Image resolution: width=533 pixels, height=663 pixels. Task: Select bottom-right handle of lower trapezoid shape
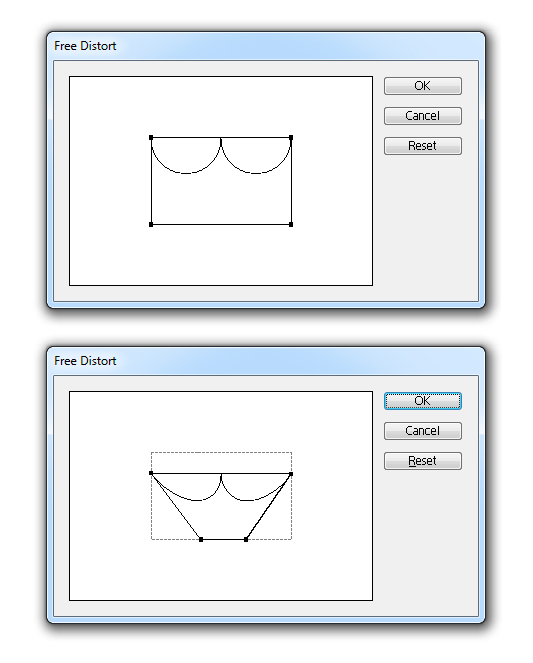(246, 540)
